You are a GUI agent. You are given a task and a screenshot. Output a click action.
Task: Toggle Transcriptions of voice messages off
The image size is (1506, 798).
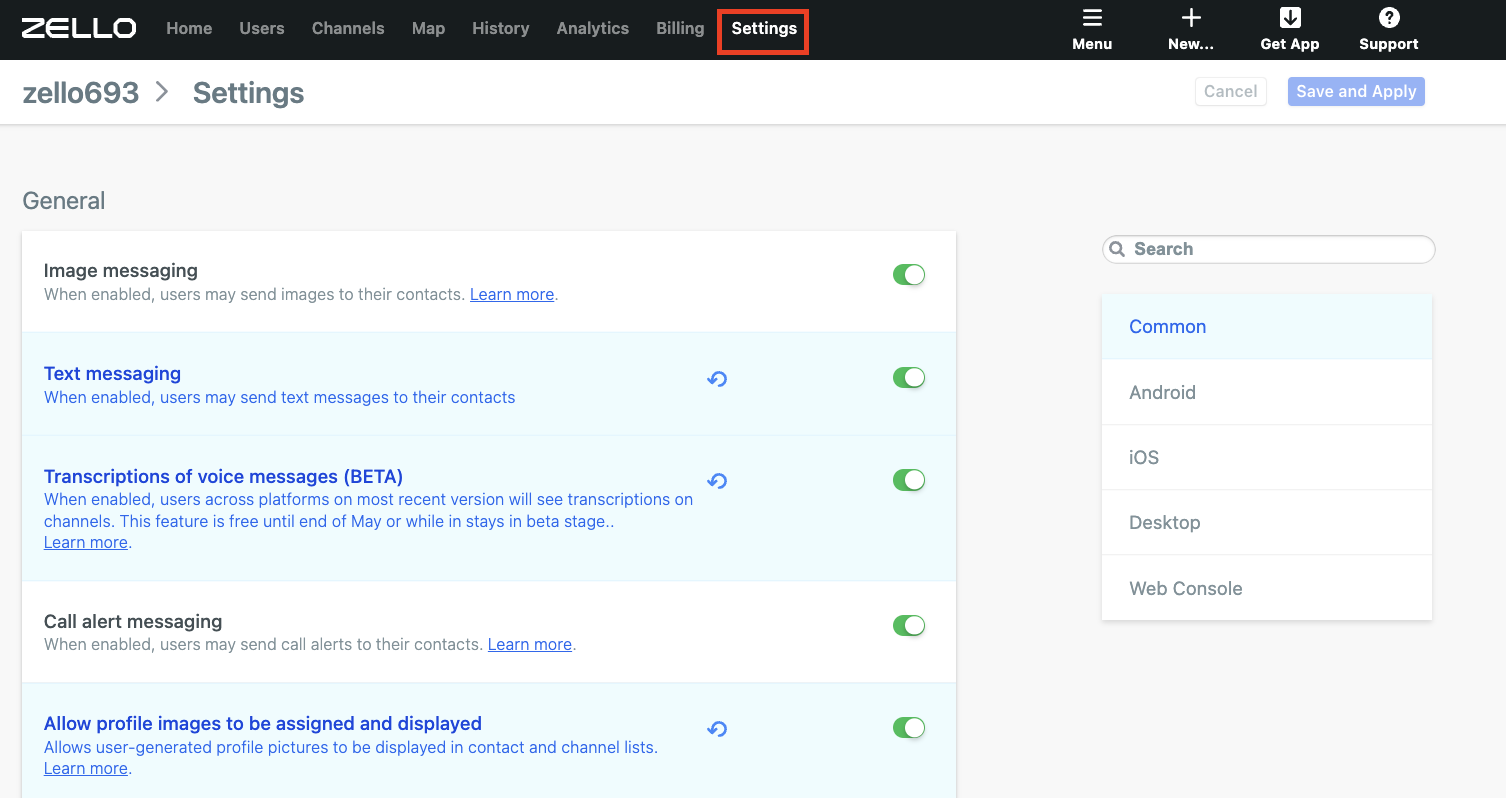coord(909,479)
